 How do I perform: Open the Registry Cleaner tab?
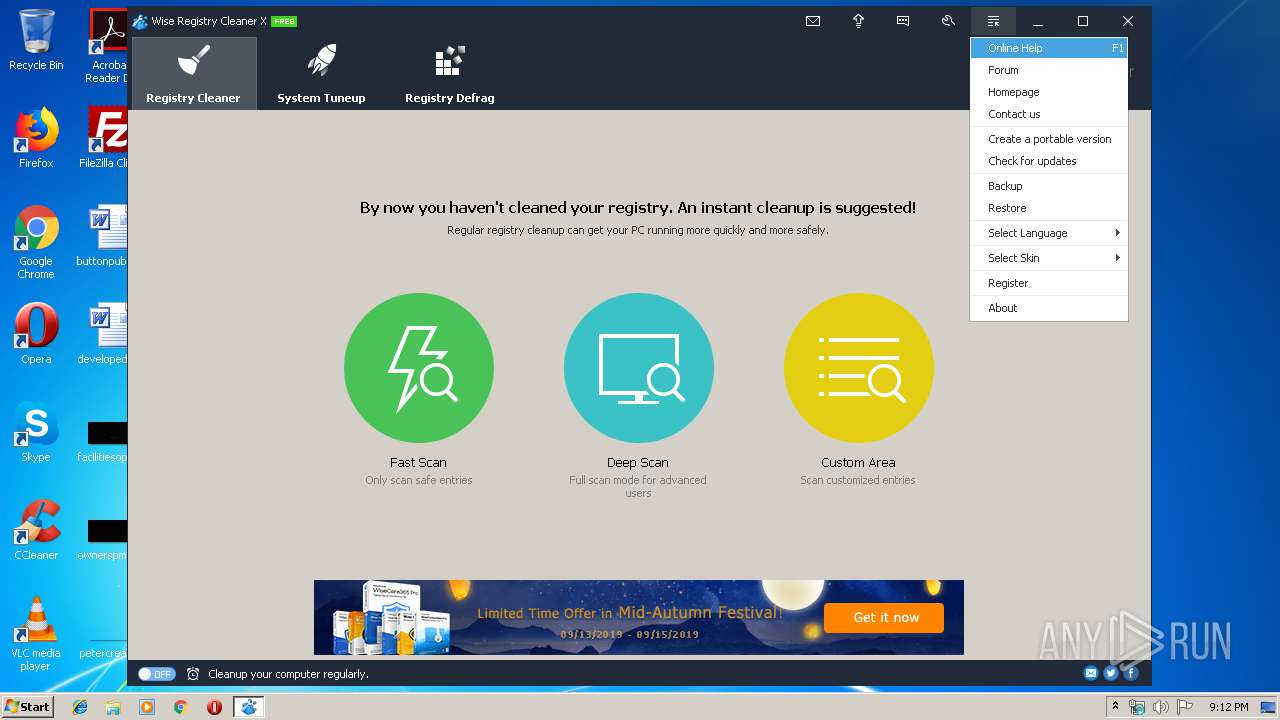pos(193,73)
